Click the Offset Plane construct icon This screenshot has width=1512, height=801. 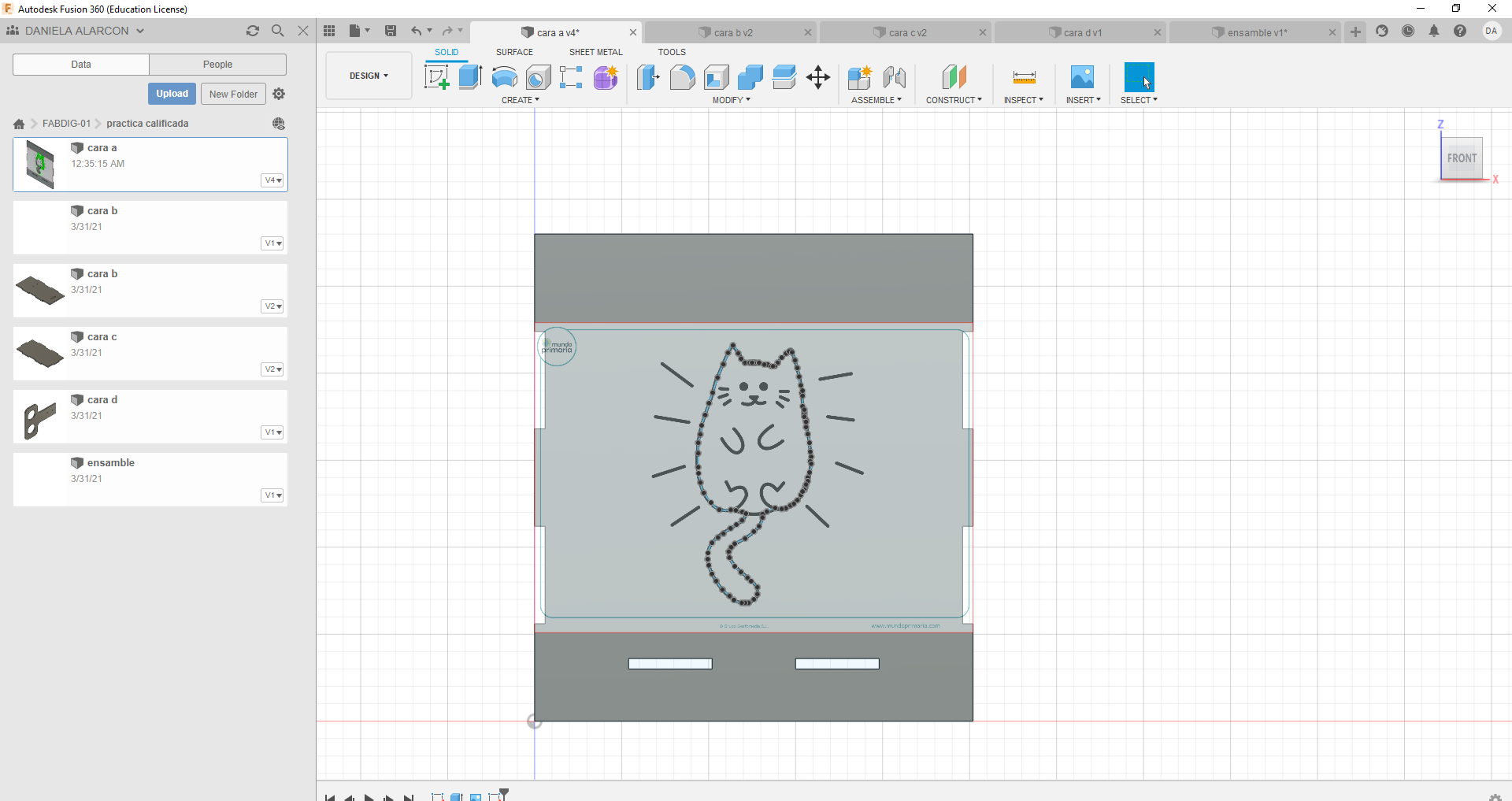[954, 77]
